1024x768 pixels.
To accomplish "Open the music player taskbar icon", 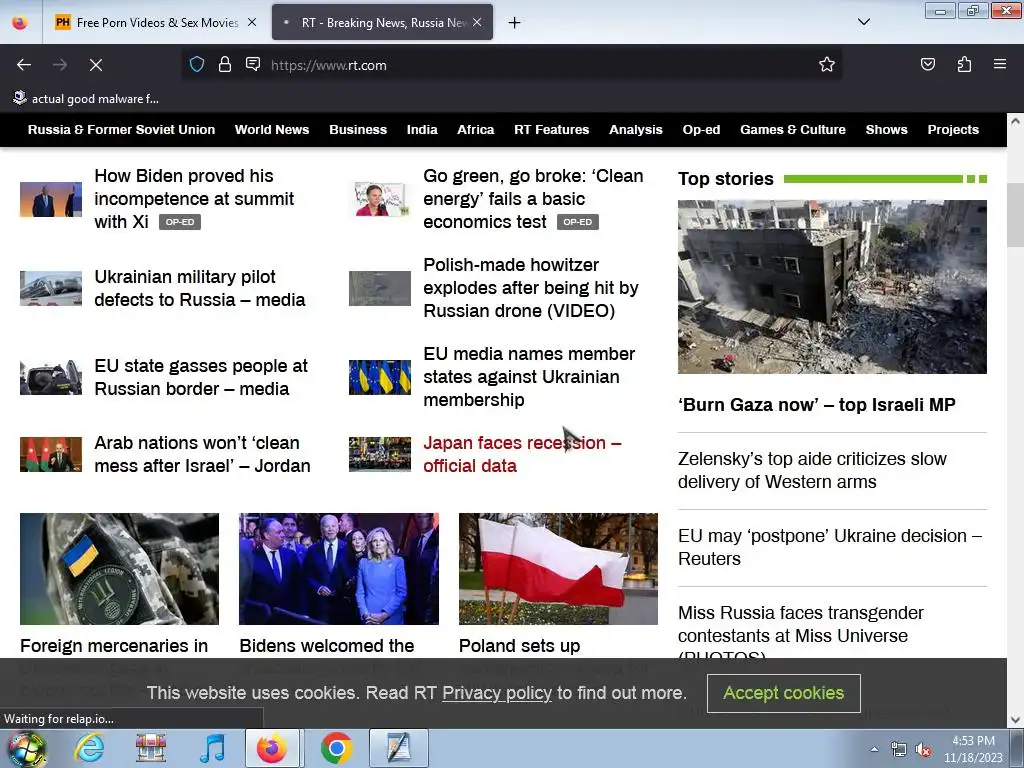I will 212,748.
